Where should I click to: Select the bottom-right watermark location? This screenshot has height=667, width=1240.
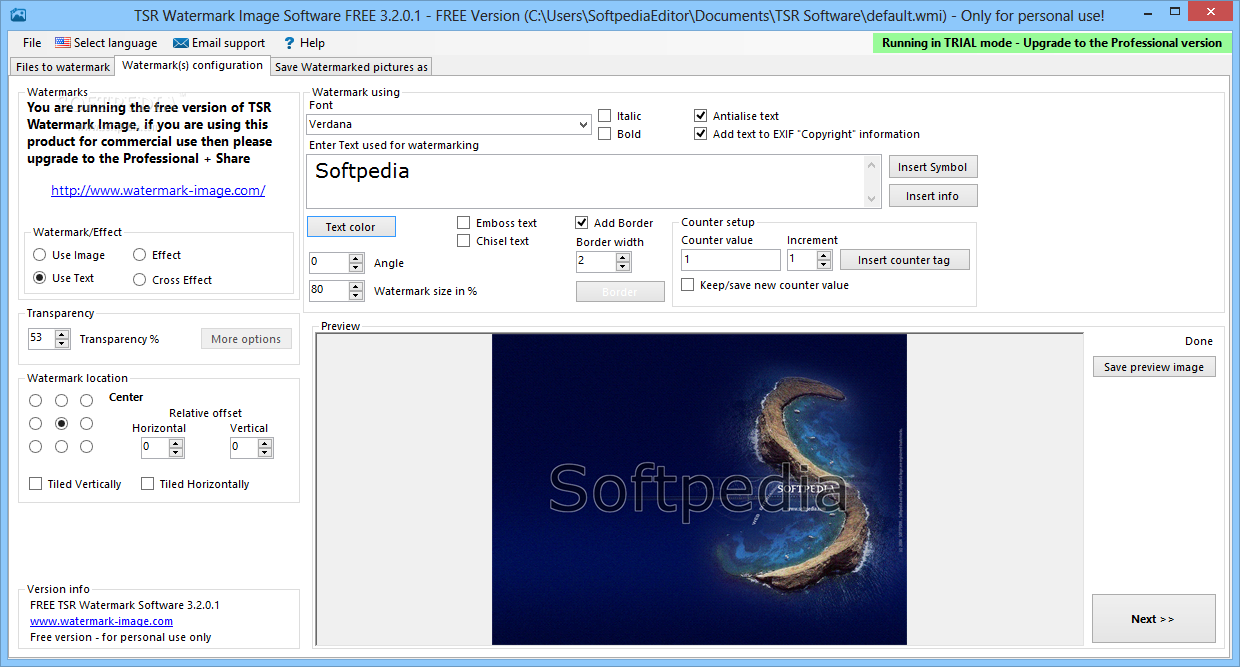pos(86,446)
